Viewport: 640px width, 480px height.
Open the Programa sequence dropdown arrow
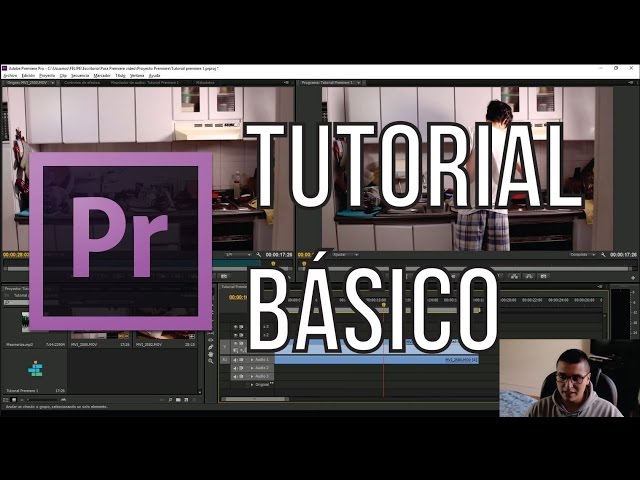coord(358,83)
